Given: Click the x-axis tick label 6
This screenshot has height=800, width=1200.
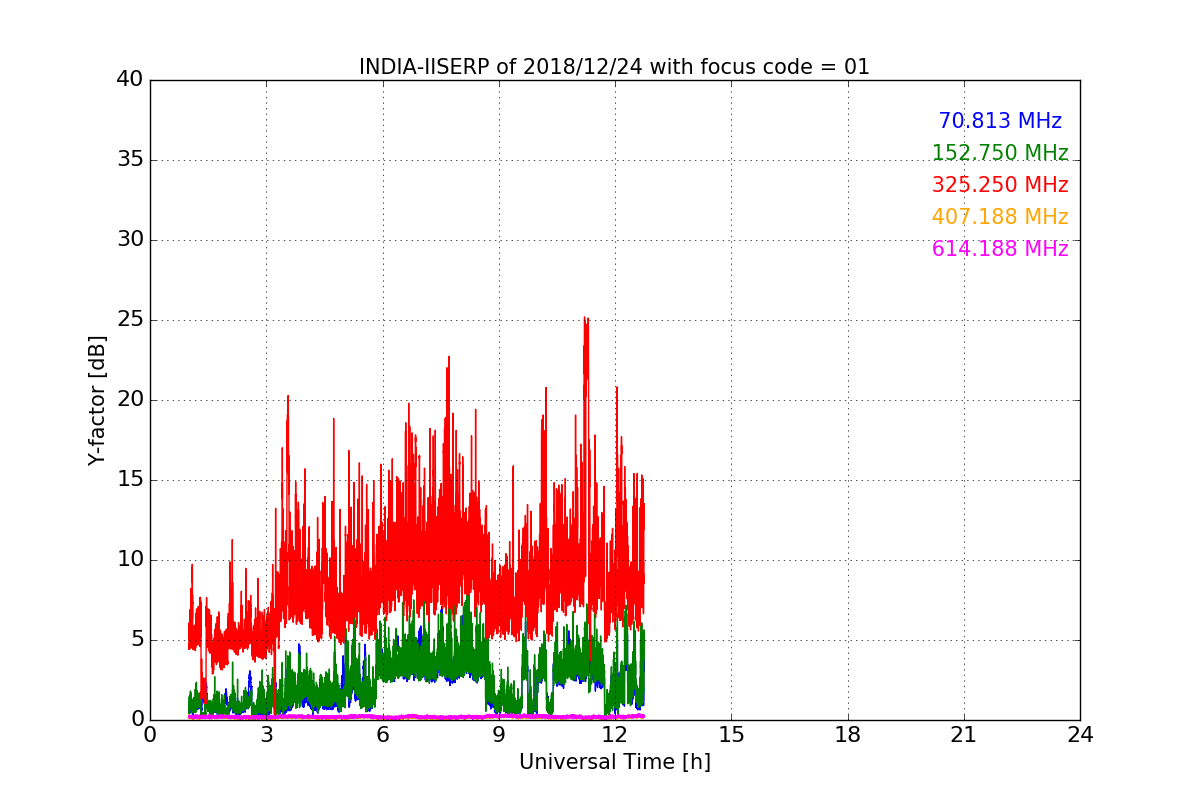Looking at the screenshot, I should 382,735.
